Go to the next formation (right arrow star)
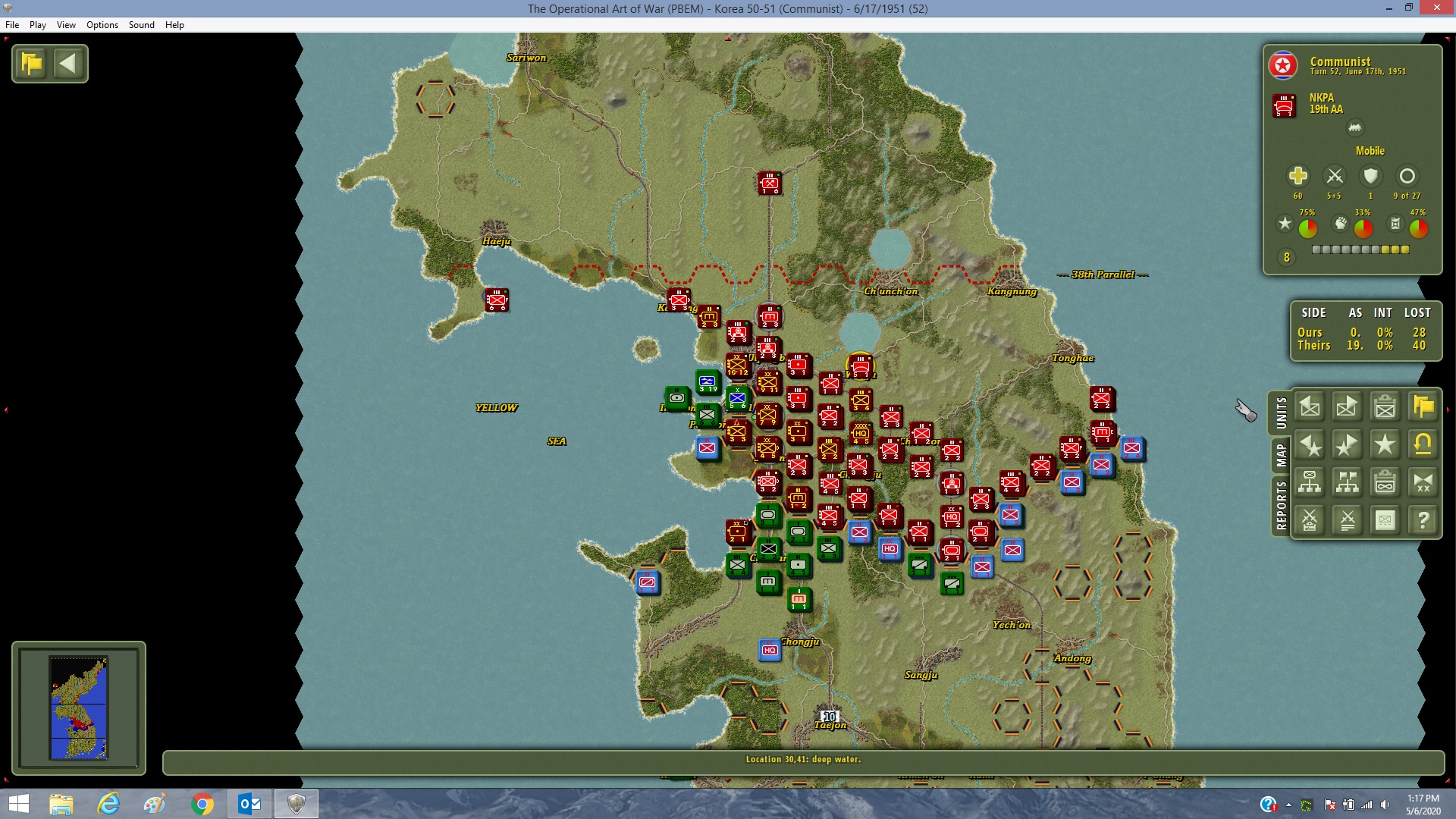1456x819 pixels. 1348,444
